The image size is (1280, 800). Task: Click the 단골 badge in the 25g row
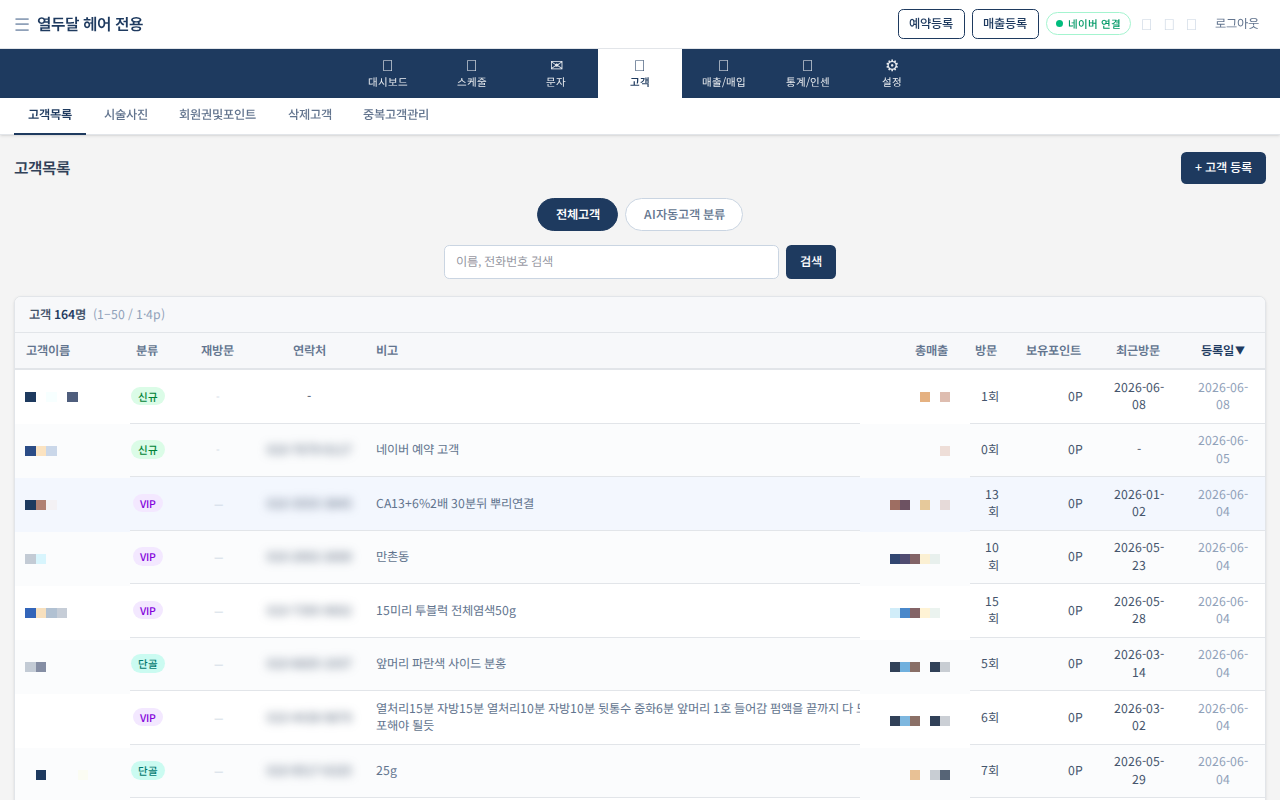coord(148,771)
